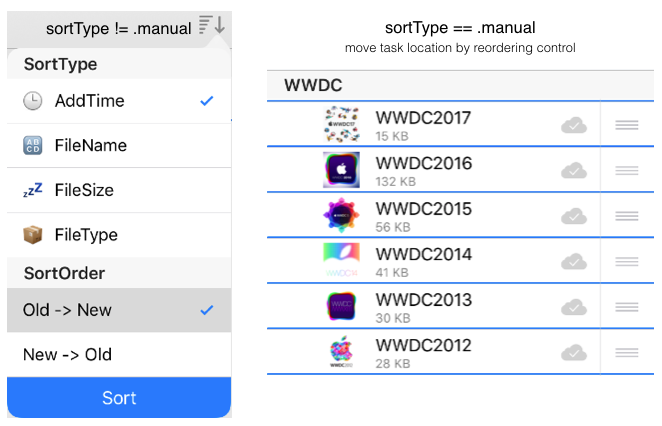Click the WWDC2017 file name
Screen dimensions: 662x426
pyautogui.click(x=423, y=118)
